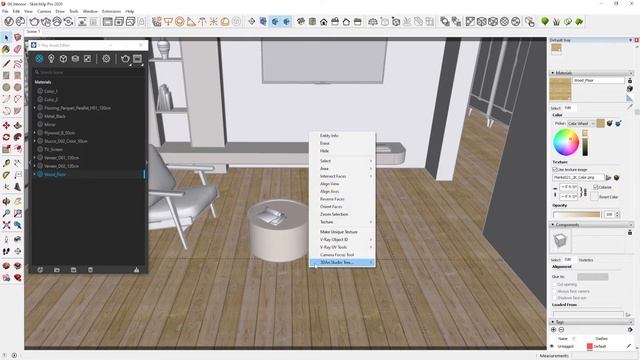Toggle Always face camera checkbox
The width and height of the screenshot is (640, 360).
555,291
